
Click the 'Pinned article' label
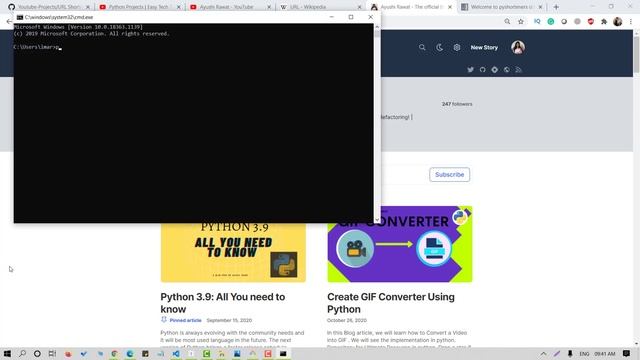pyautogui.click(x=185, y=320)
